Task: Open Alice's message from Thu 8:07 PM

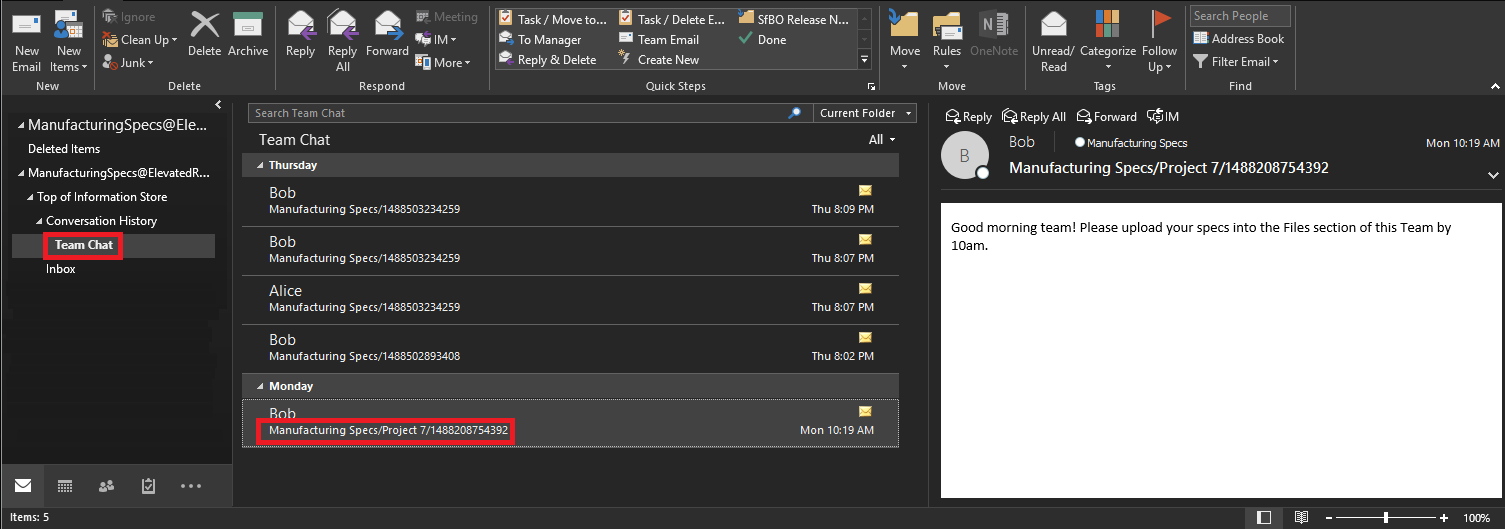Action: point(570,299)
